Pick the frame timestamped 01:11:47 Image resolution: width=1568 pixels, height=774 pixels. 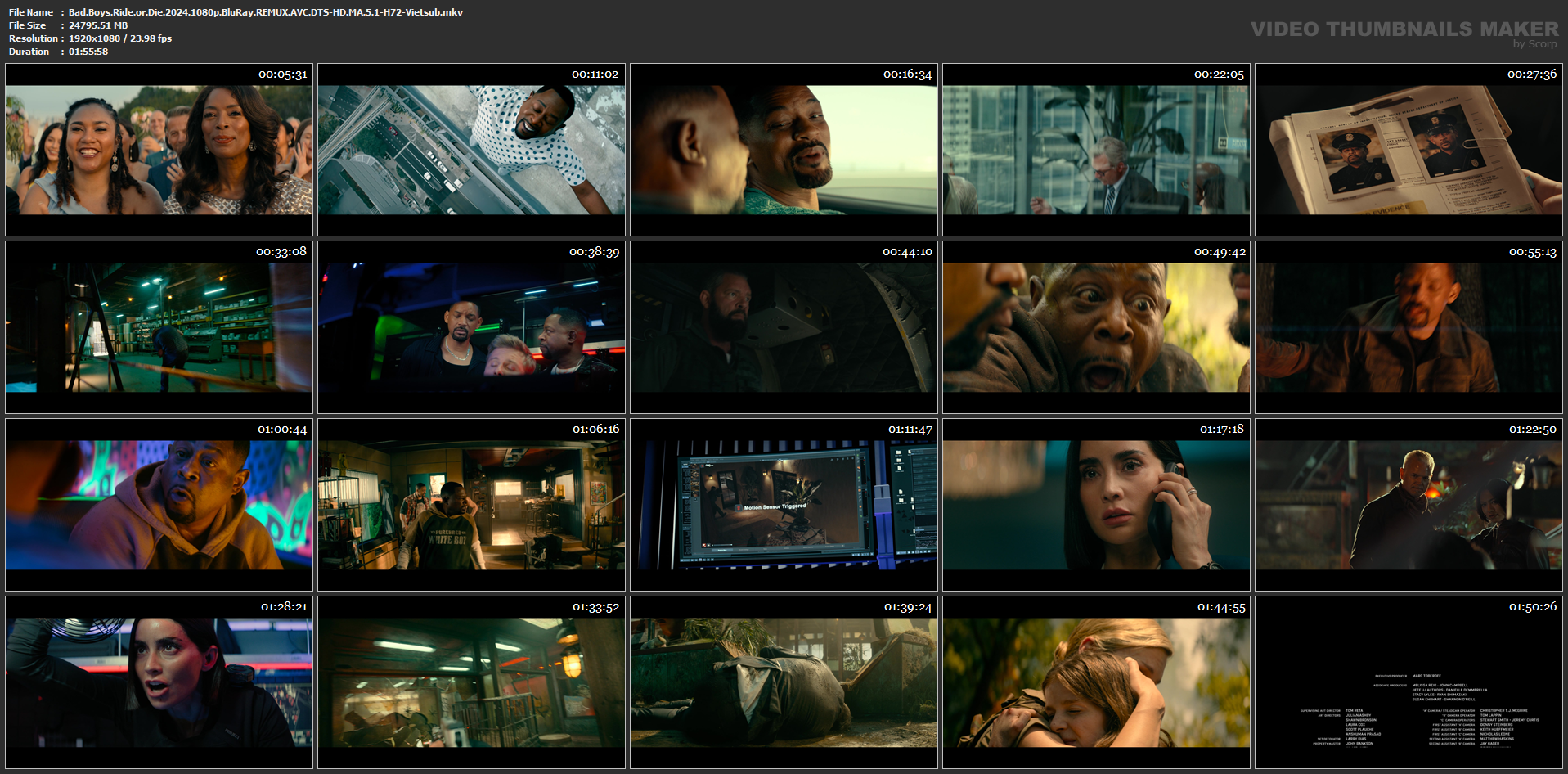coord(784,505)
